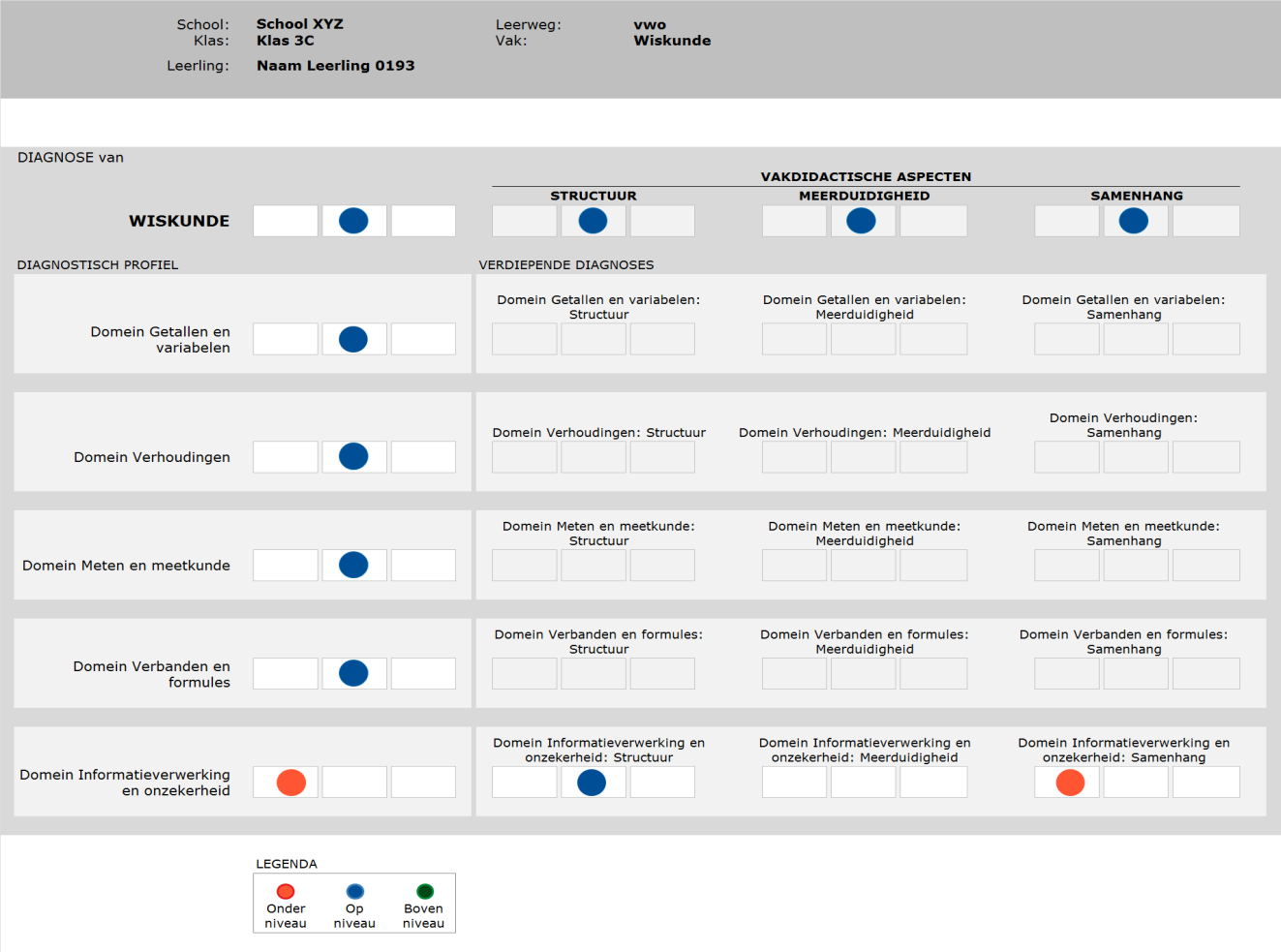Click 'Domein Verhoudingen: Samenhang' label
Viewport: 1281px width, 952px height.
click(1123, 425)
